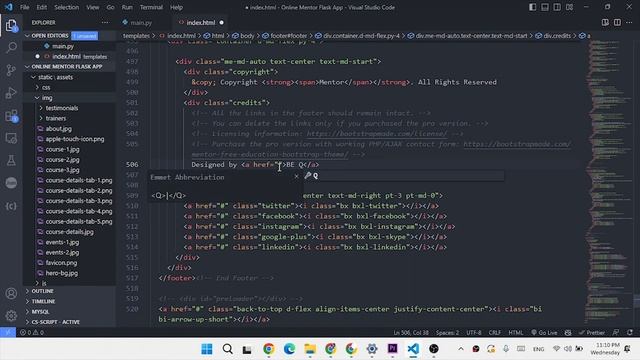The height and width of the screenshot is (360, 640).
Task: Click Go Live in status bar
Action: [544, 332]
